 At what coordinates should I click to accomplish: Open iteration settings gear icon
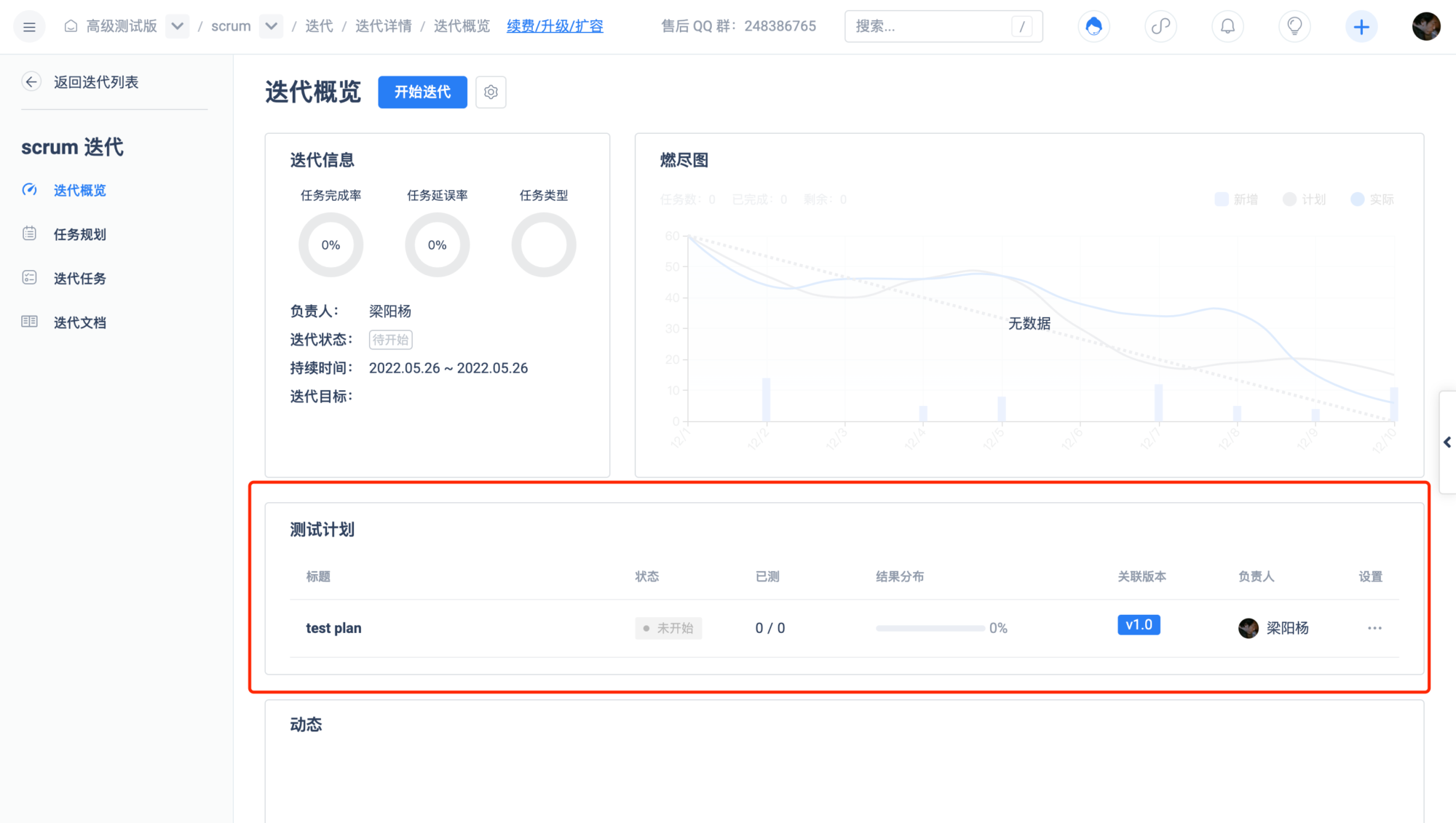(491, 92)
